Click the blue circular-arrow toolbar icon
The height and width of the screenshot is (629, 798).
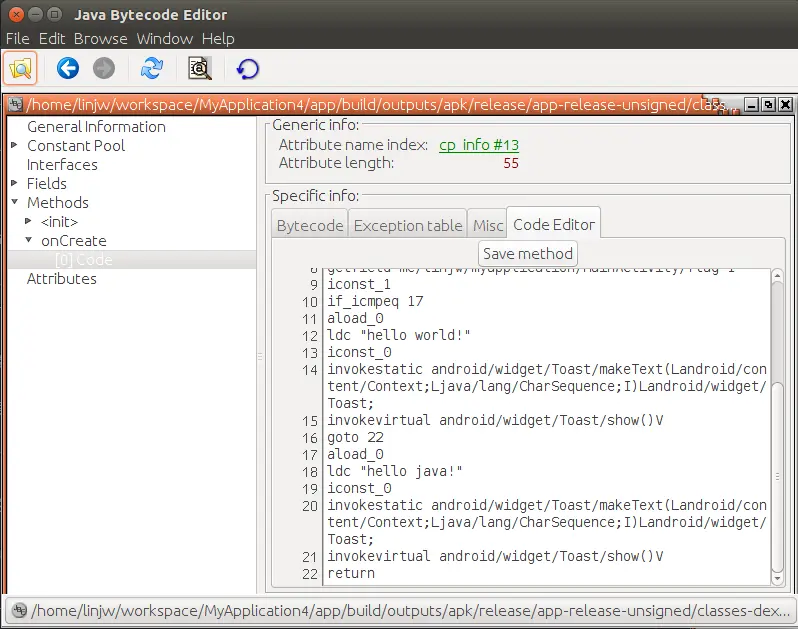248,68
